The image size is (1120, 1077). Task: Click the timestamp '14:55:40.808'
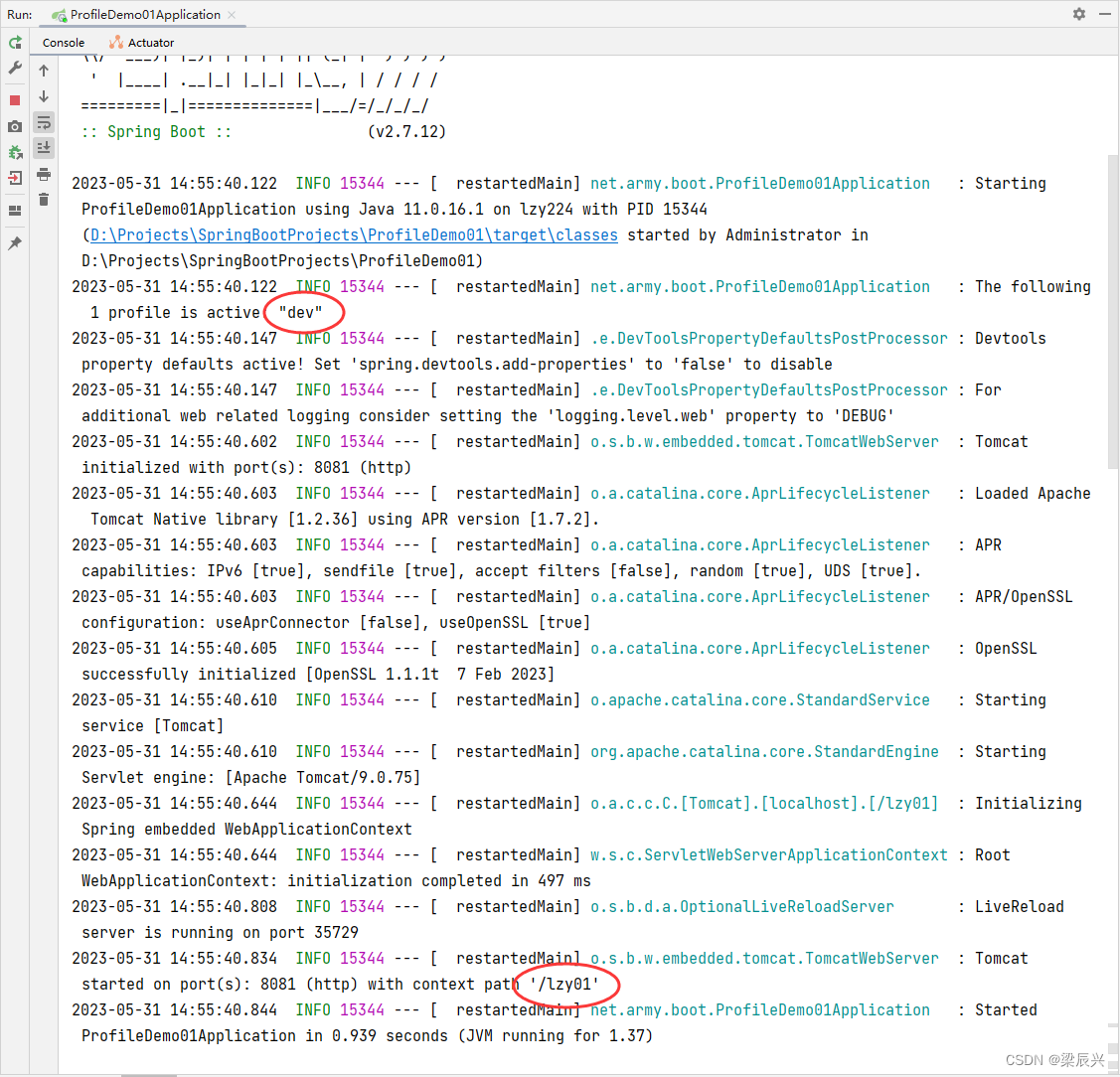pyautogui.click(x=224, y=907)
